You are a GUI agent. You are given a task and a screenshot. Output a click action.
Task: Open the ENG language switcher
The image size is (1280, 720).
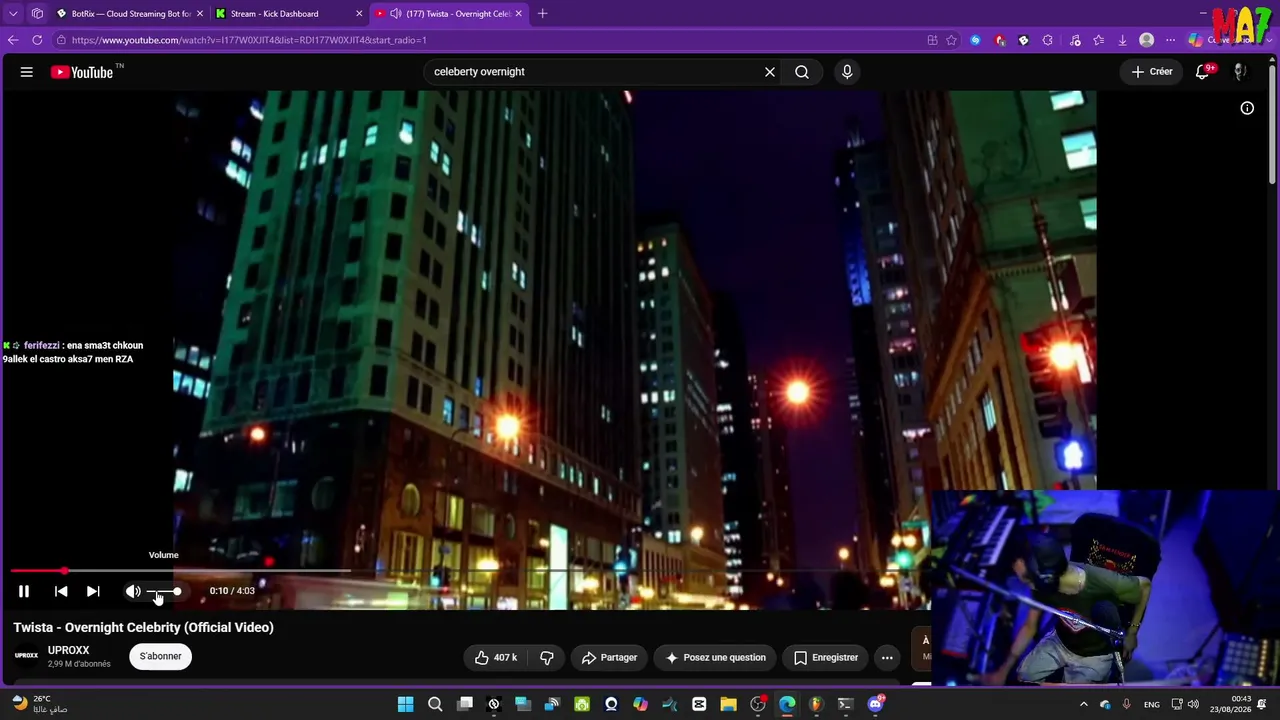(1152, 704)
